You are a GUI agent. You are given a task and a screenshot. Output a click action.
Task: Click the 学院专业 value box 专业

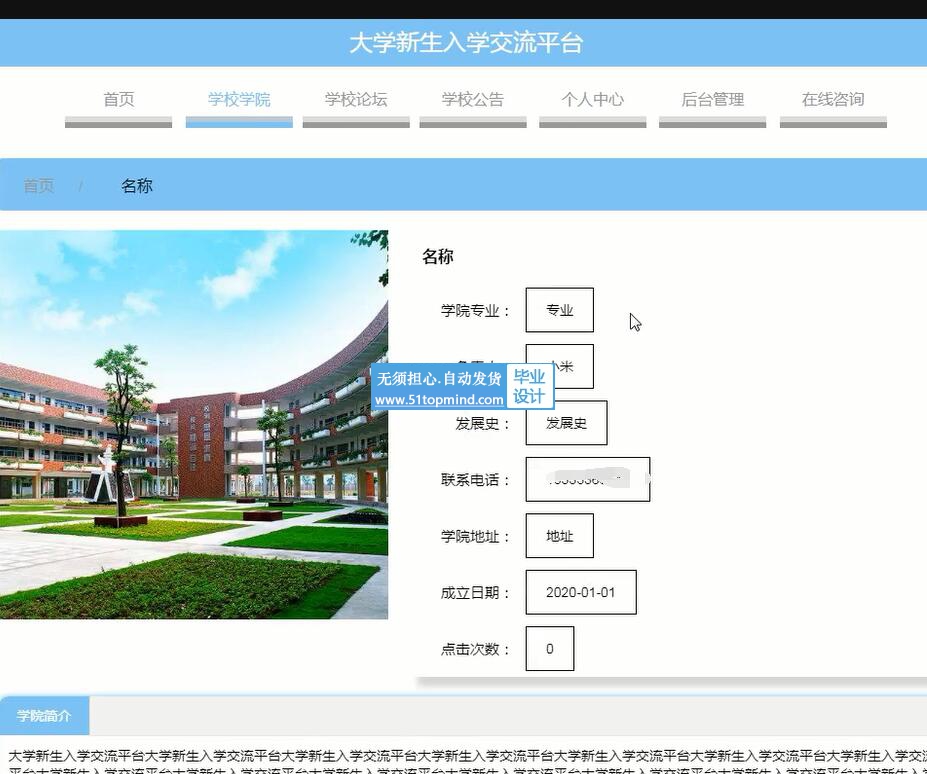[559, 310]
